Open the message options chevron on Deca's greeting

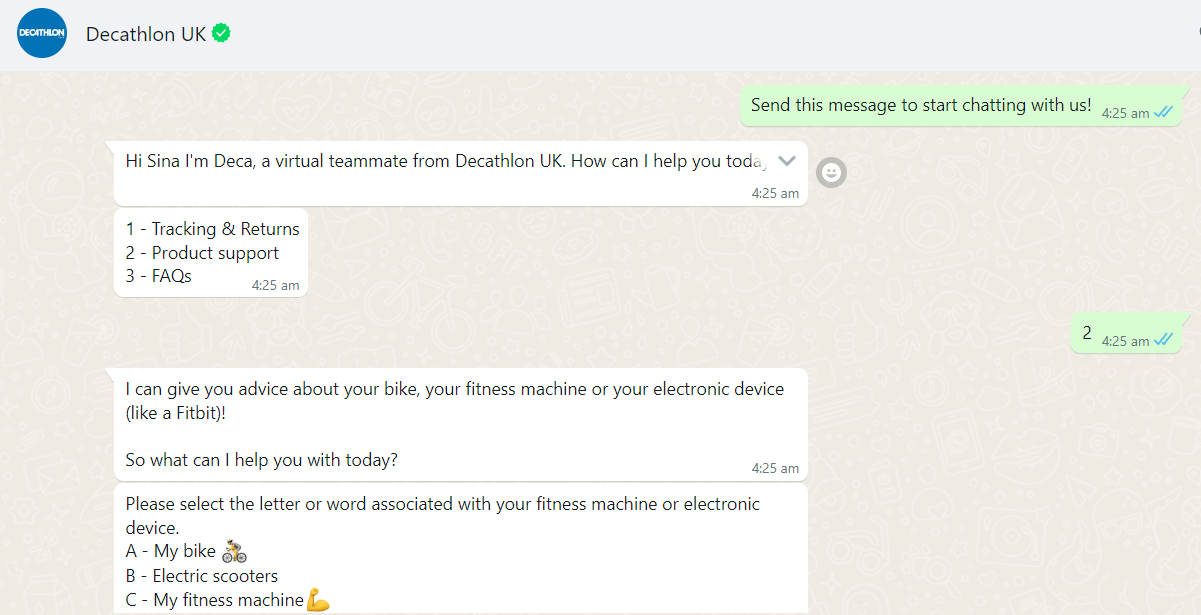(x=786, y=159)
